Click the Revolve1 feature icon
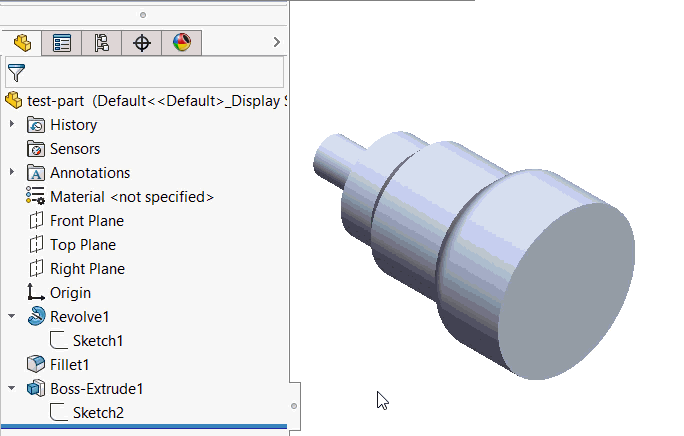Viewport: 684px width, 436px height. point(36,316)
